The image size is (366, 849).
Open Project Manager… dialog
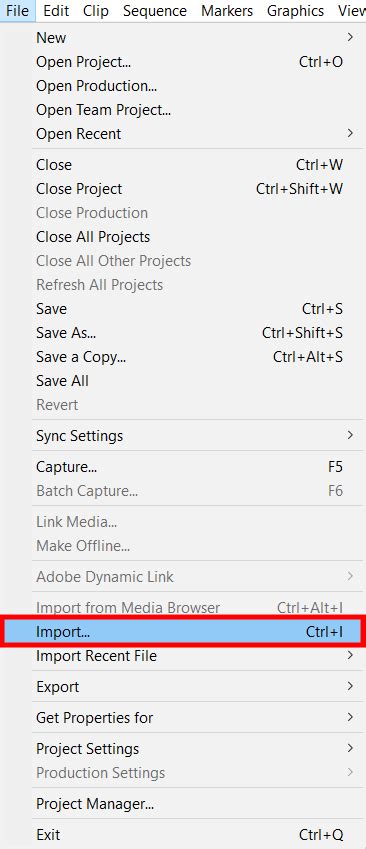(194, 804)
